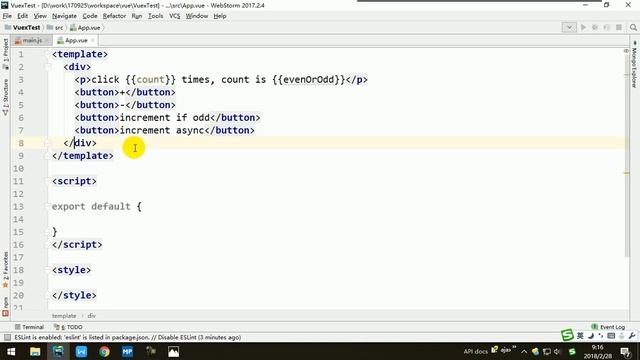Image resolution: width=640 pixels, height=360 pixels.
Task: Collapse the script block at line 11
Action: 47,181
